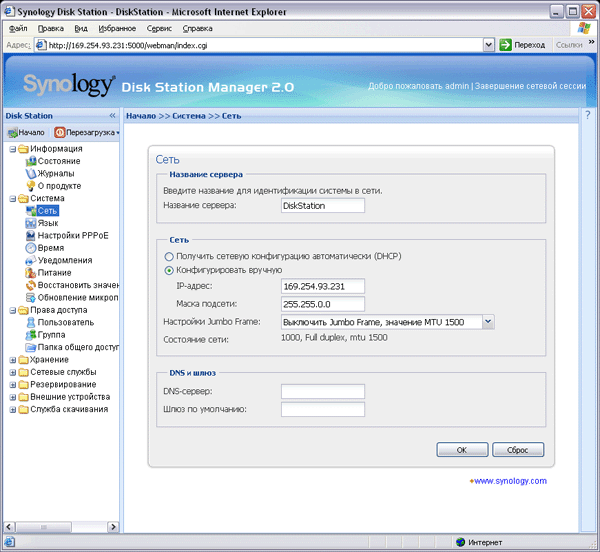Open the Папка общего доступа shared folder icon

click(31, 347)
